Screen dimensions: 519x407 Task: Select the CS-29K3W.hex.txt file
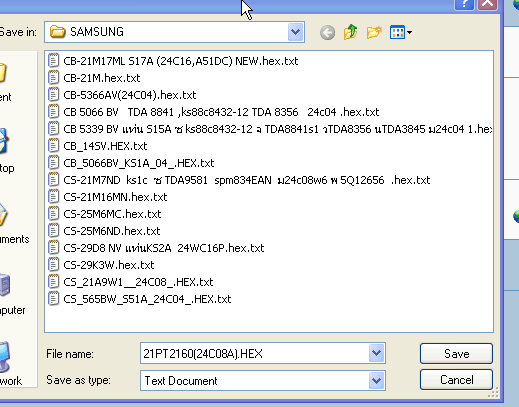[109, 265]
